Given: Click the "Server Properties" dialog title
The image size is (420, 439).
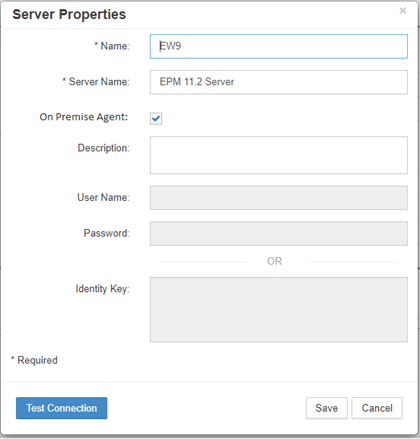Looking at the screenshot, I should (69, 14).
